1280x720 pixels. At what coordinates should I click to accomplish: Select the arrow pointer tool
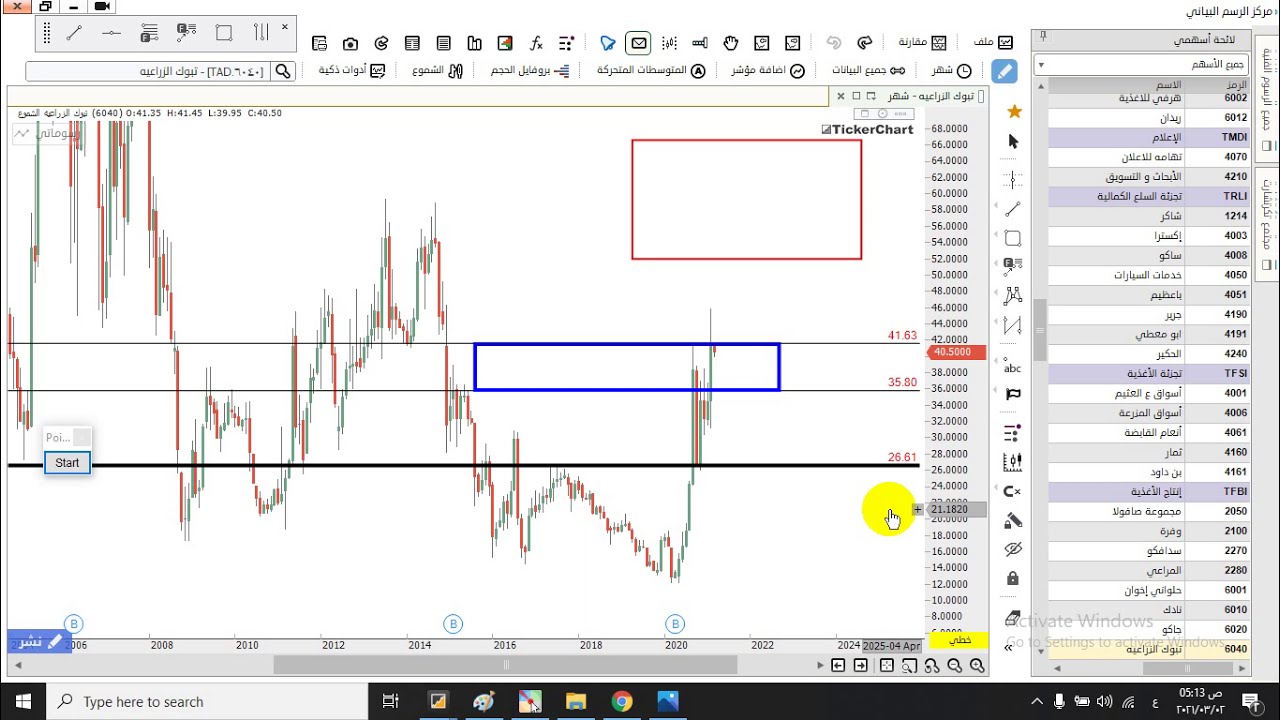[x=1013, y=142]
